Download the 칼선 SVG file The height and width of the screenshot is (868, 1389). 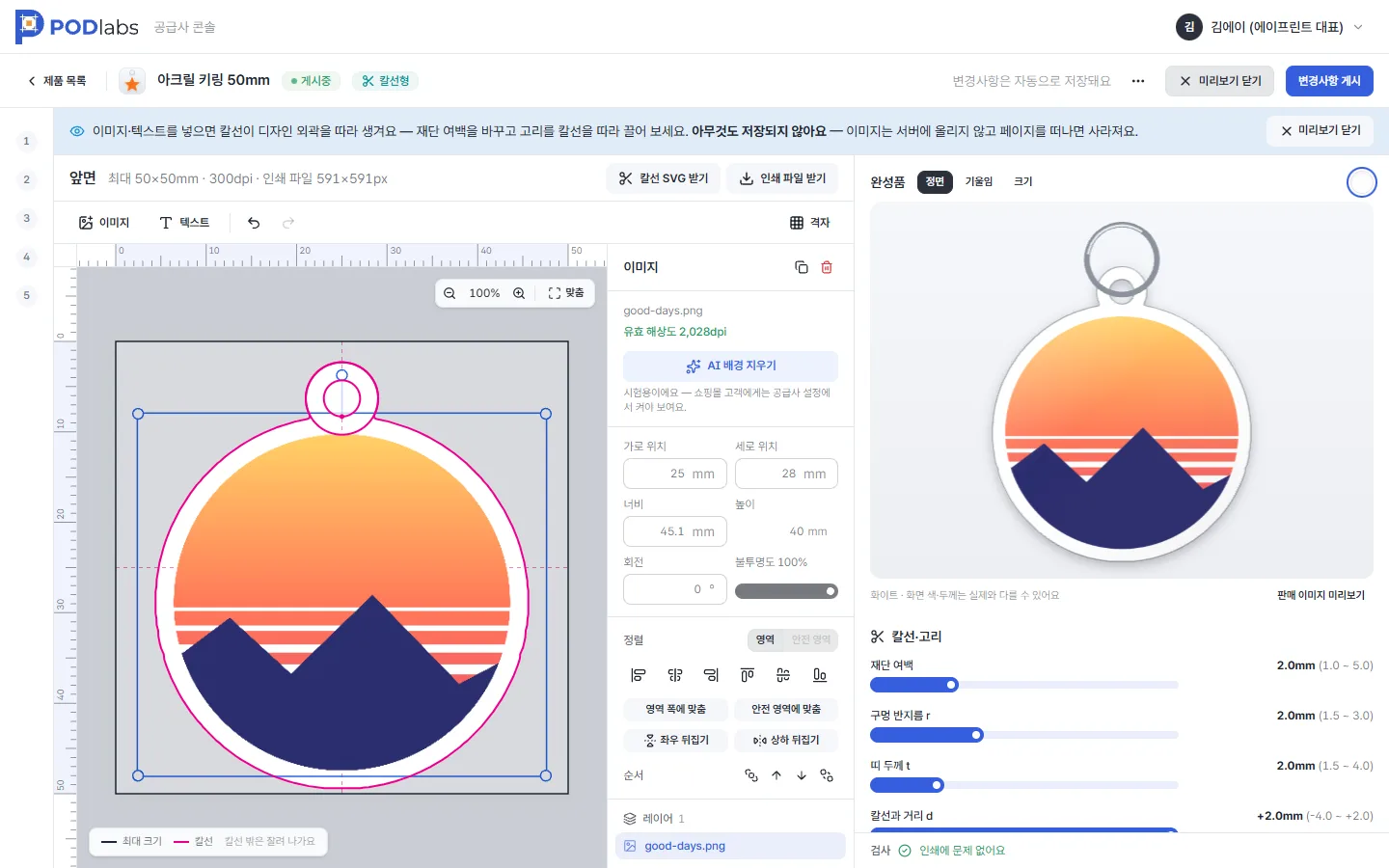tap(664, 178)
